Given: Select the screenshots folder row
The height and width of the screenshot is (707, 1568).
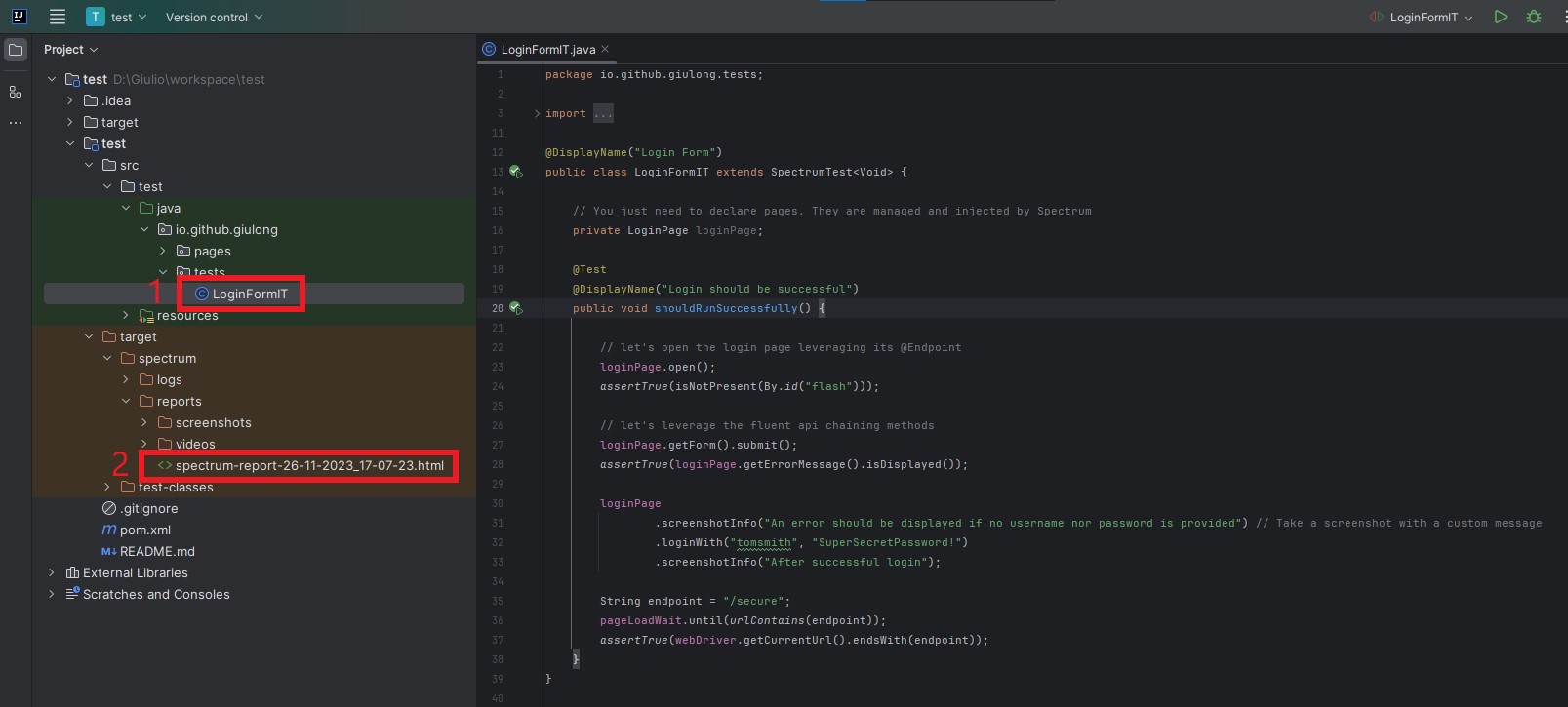Looking at the screenshot, I should tap(254, 422).
